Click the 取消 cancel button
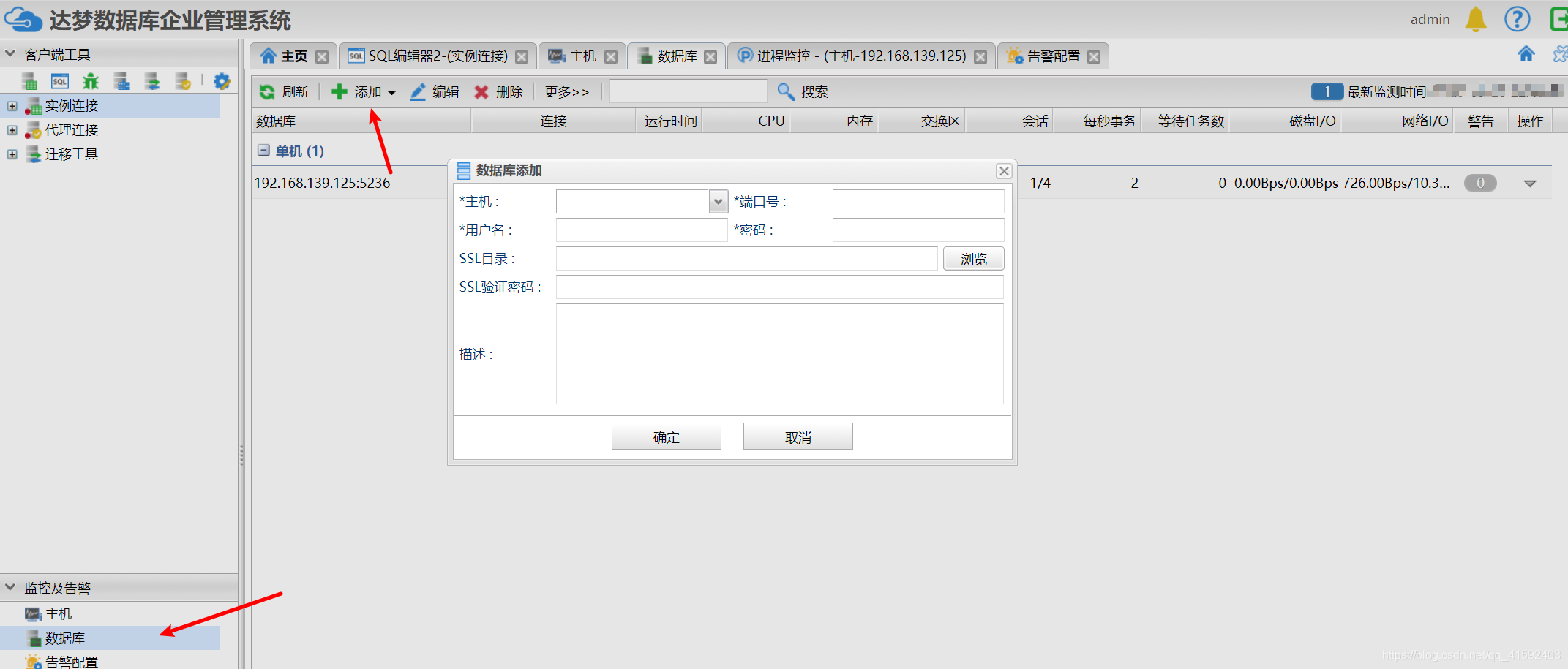Screen dimensions: 1568x669 point(798,436)
